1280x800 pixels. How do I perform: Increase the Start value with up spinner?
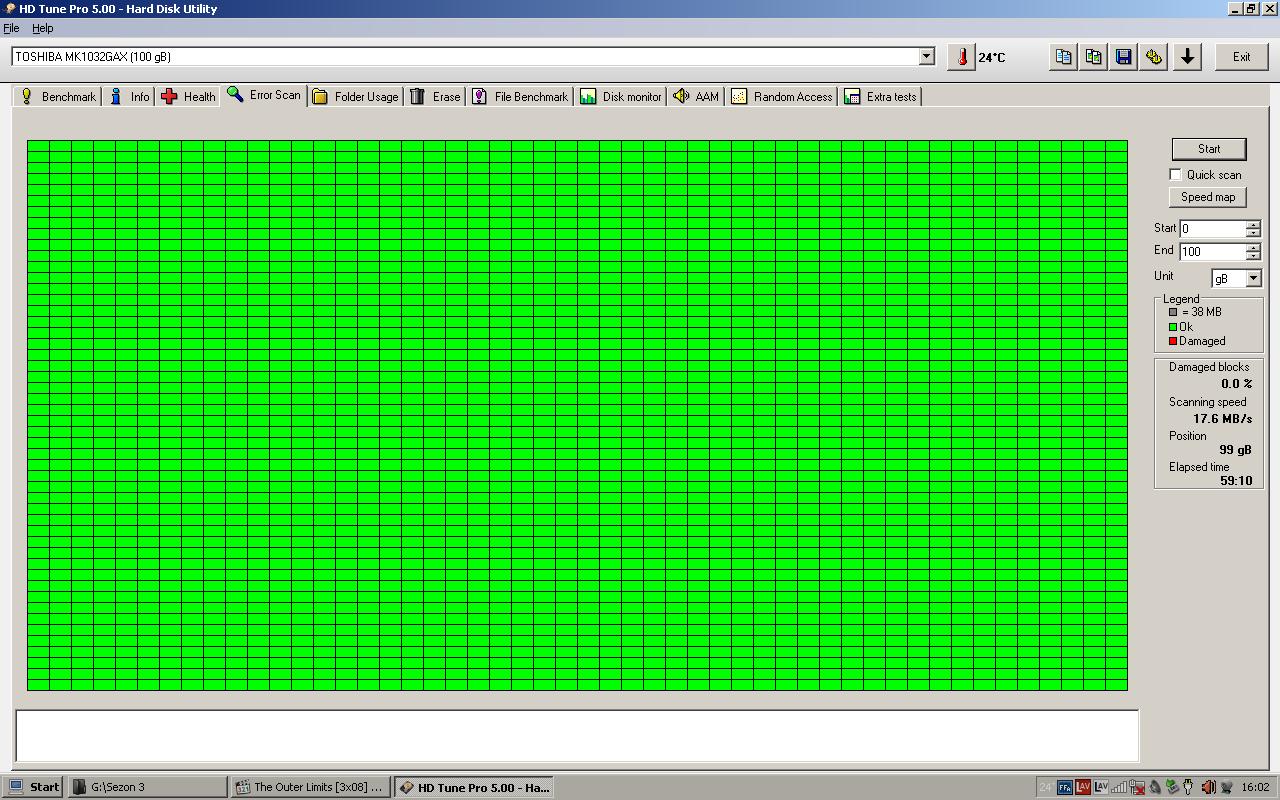click(x=1253, y=224)
